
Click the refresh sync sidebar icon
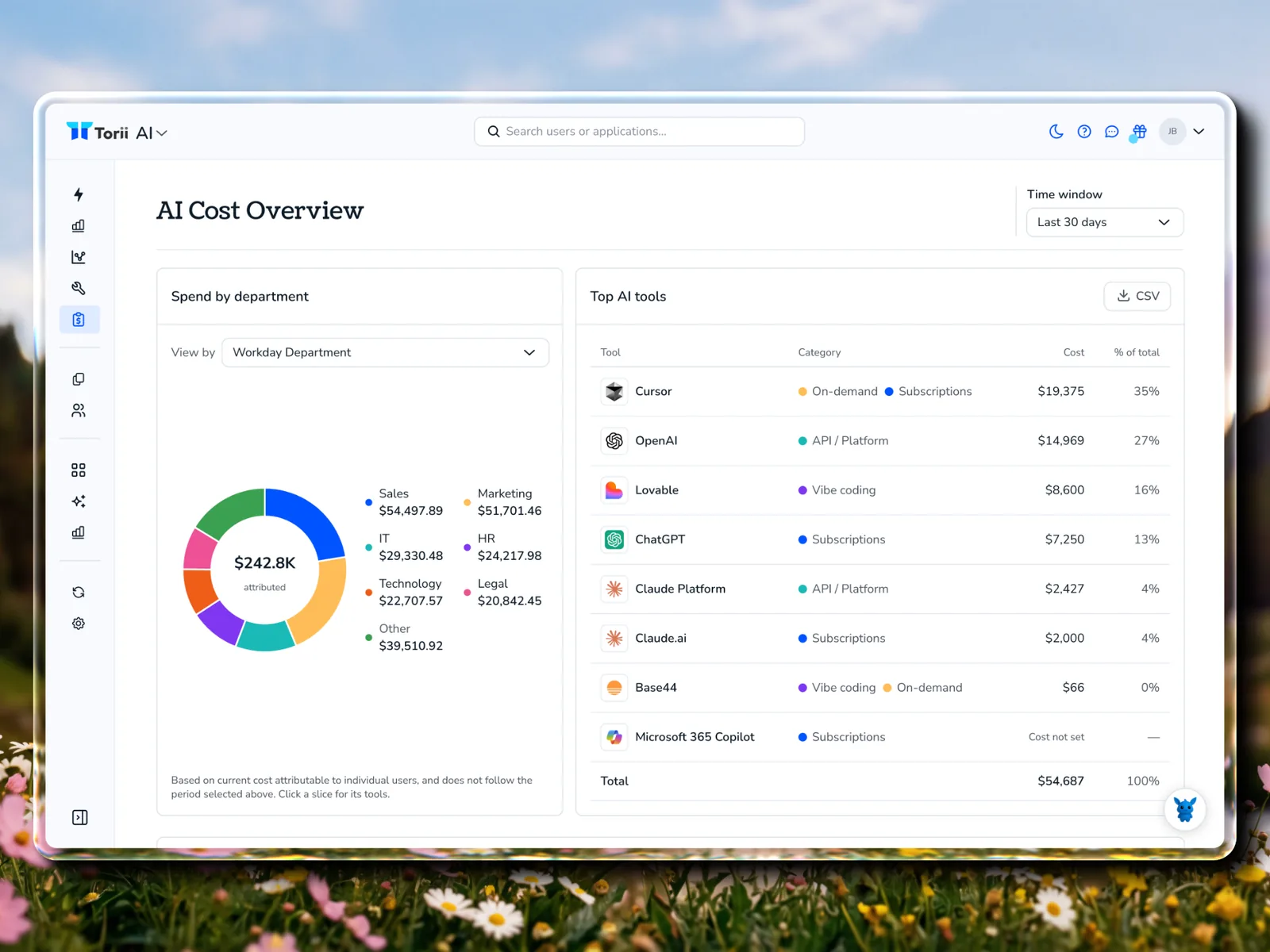click(79, 593)
